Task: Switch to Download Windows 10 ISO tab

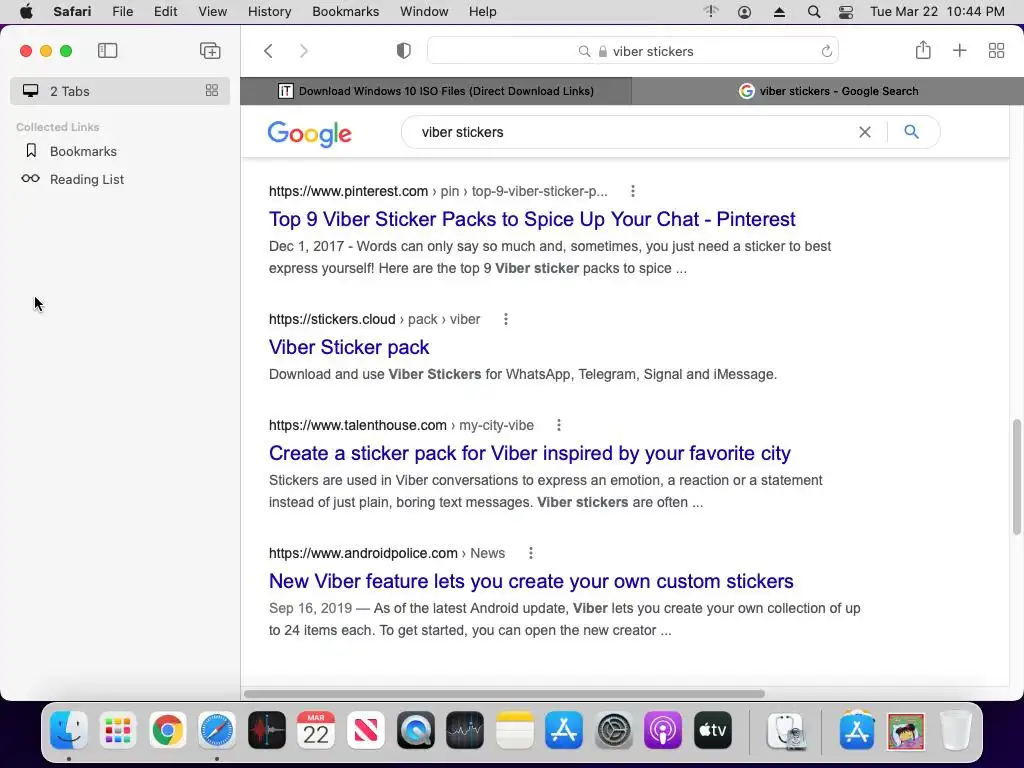Action: [x=436, y=91]
